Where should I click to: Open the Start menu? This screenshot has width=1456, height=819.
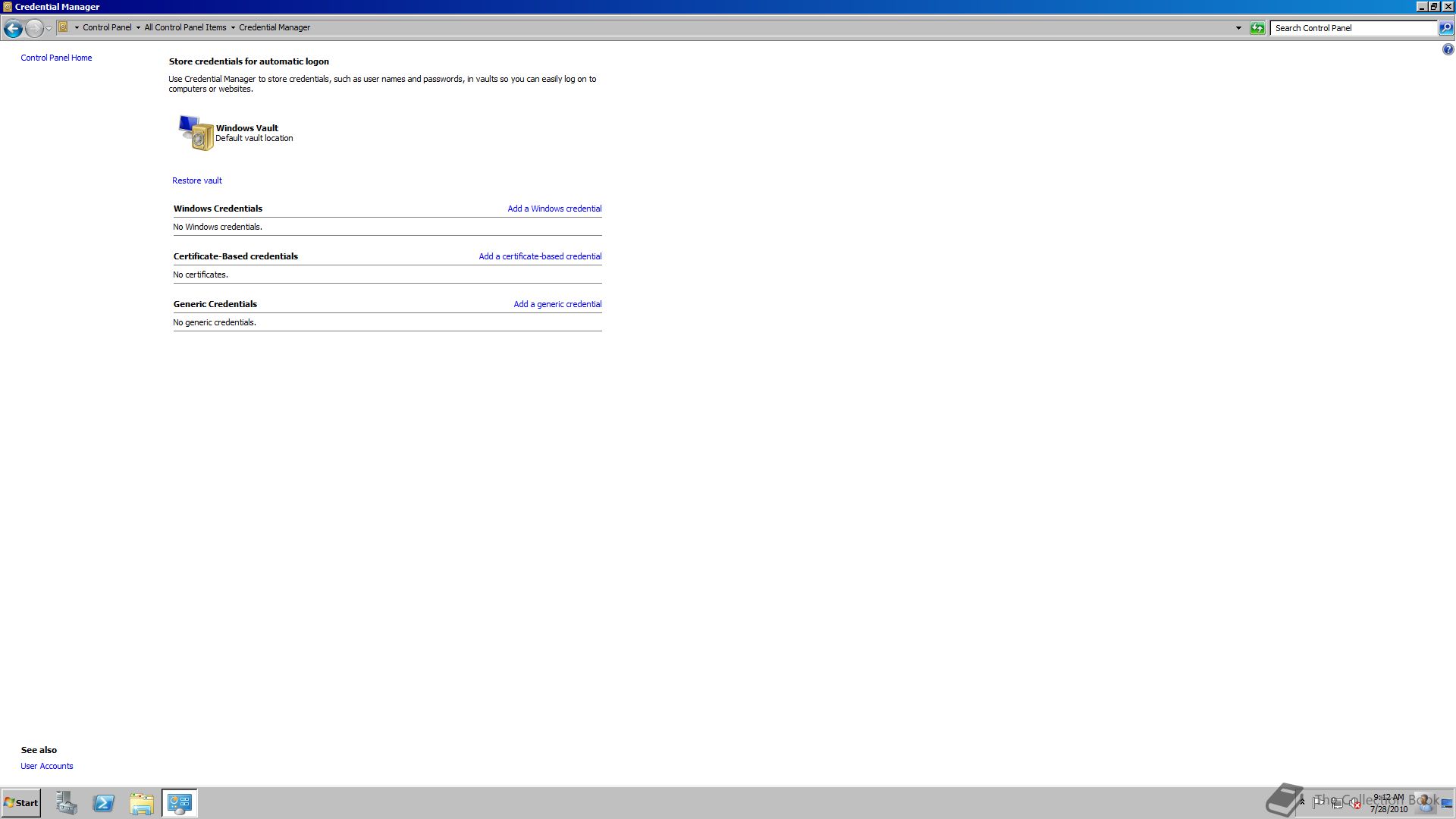click(21, 803)
